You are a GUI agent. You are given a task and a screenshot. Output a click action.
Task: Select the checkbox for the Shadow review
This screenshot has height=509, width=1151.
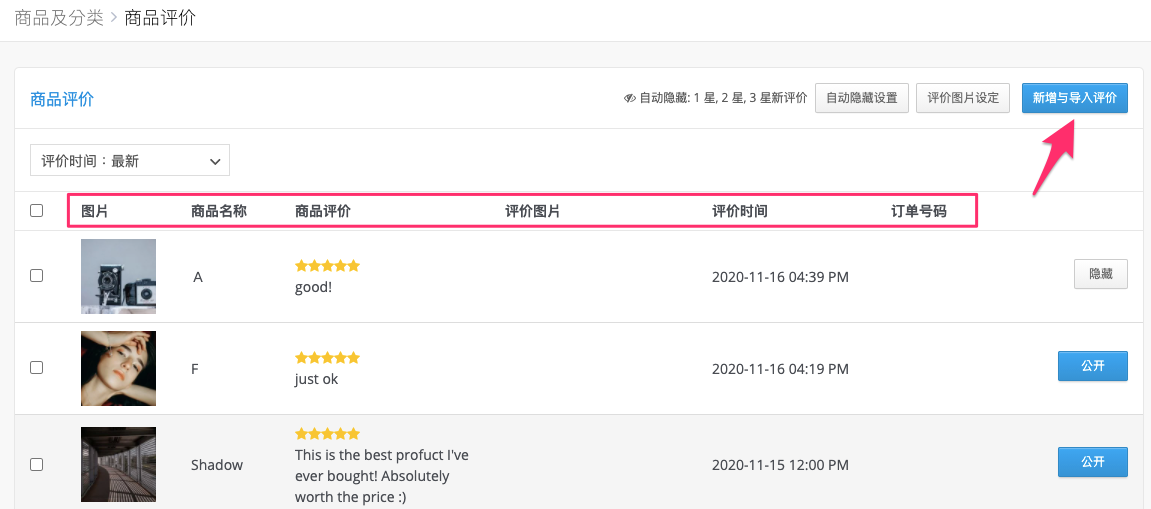click(37, 464)
